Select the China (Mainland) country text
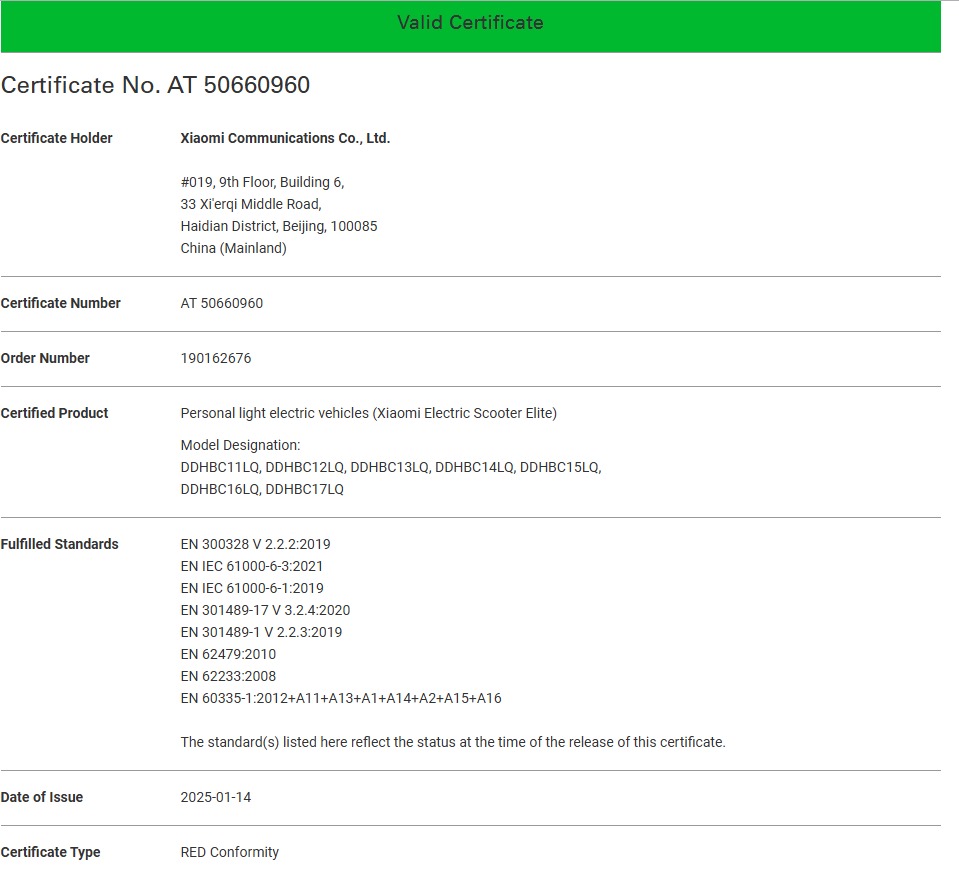Image resolution: width=959 pixels, height=877 pixels. (233, 248)
